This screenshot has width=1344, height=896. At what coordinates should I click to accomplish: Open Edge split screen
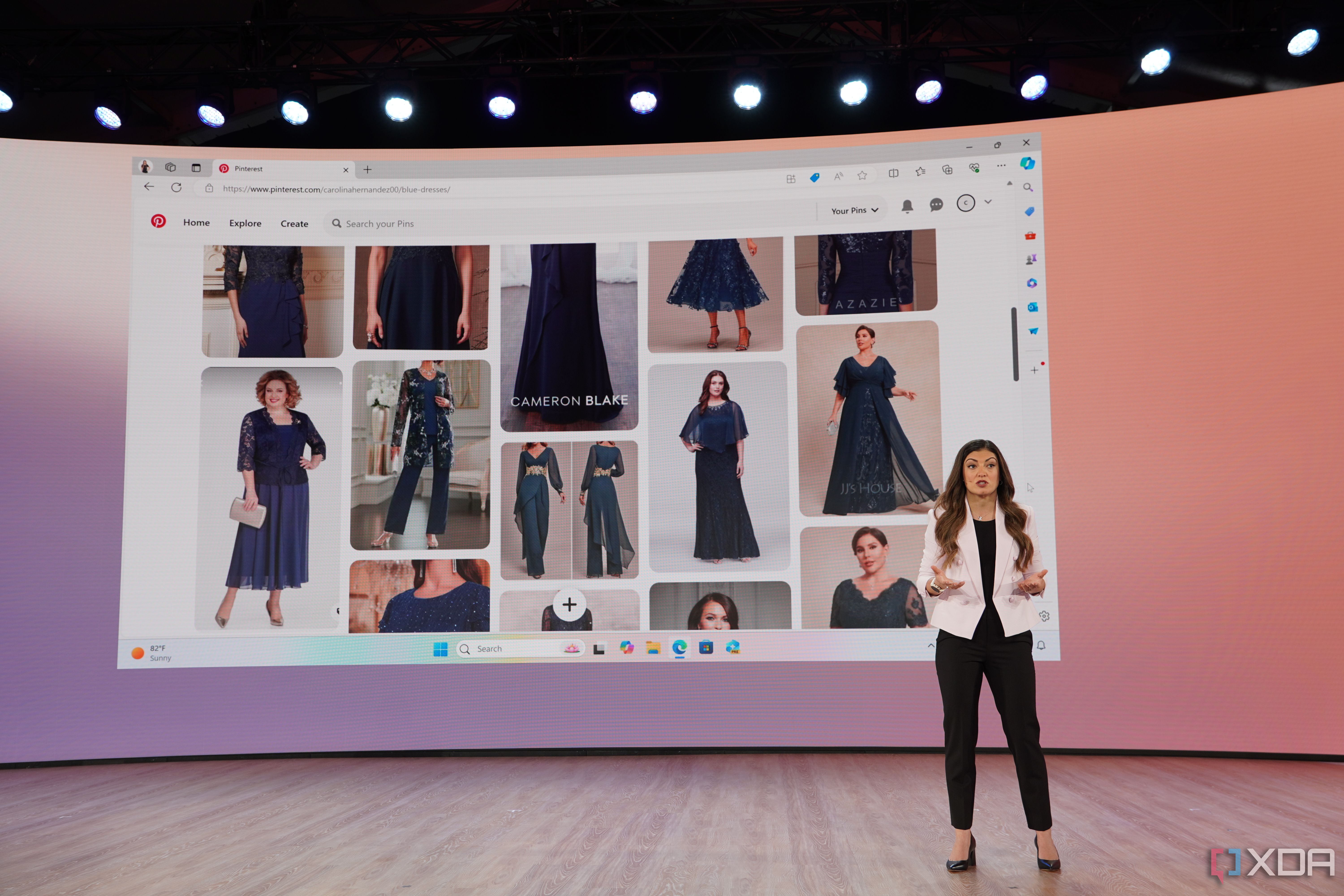pyautogui.click(x=894, y=173)
